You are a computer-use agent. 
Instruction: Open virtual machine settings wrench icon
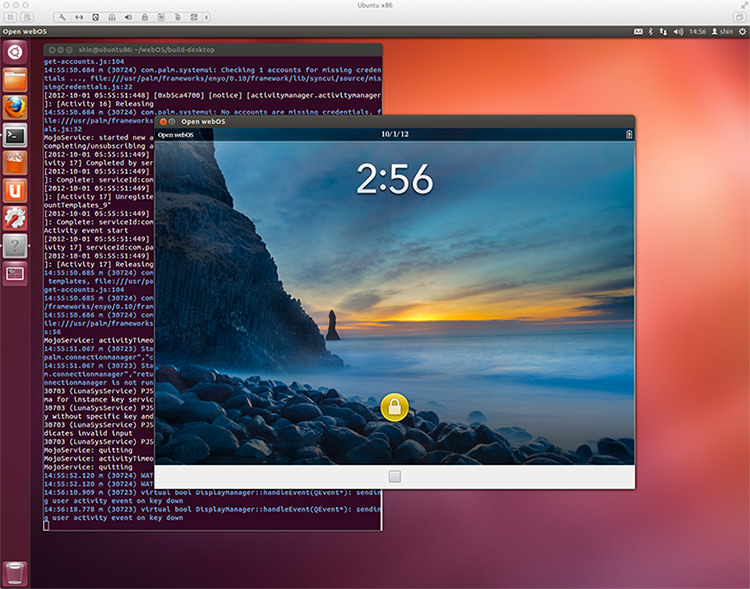pos(62,17)
